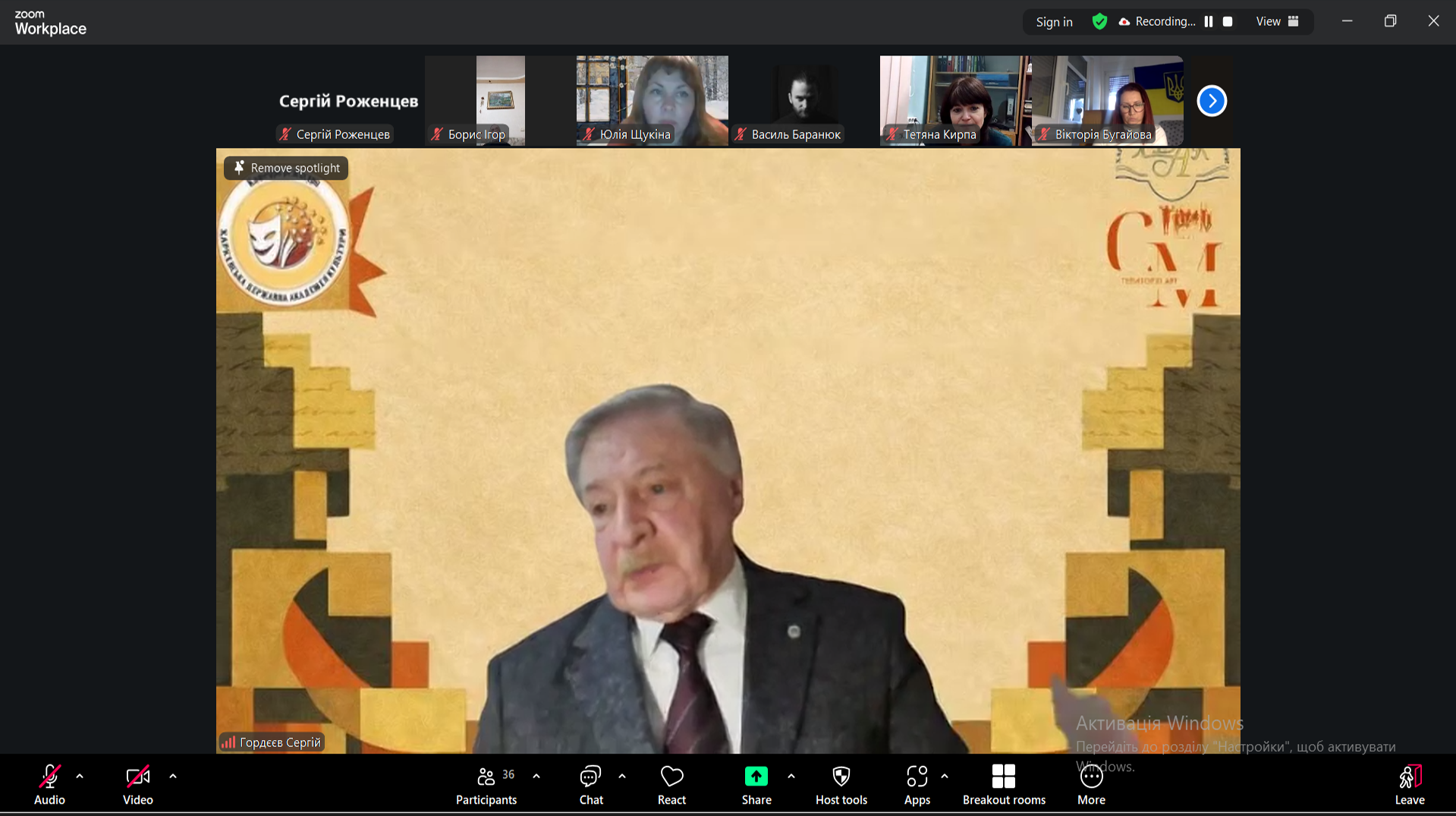Select Юлія Щукіна video thumbnail
This screenshot has height=816, width=1456.
tap(652, 99)
